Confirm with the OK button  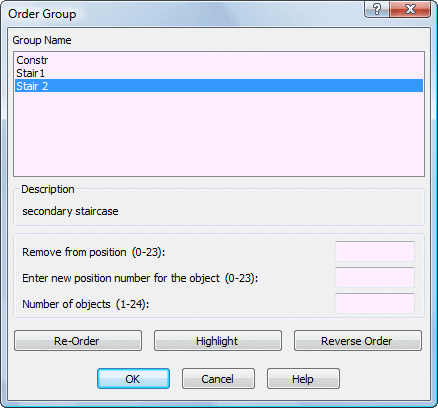133,379
